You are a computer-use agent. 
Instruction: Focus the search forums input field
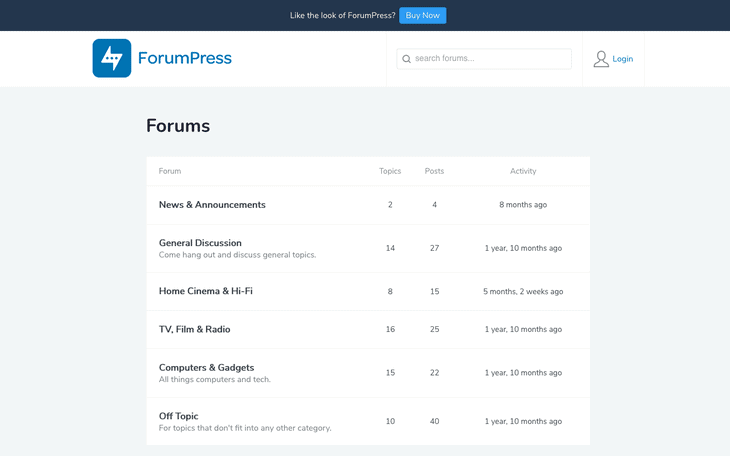tap(490, 59)
